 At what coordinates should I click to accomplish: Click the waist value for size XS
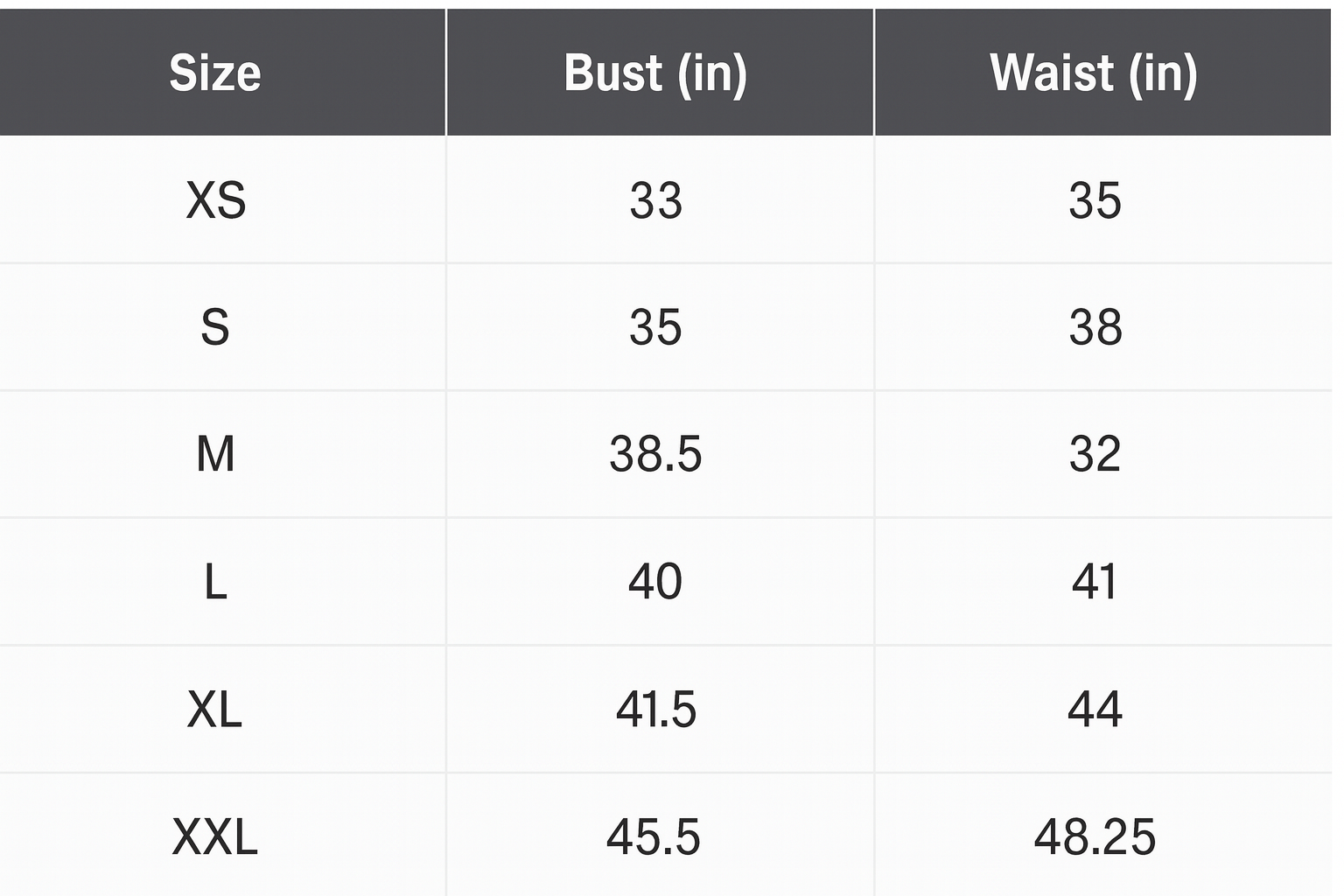click(x=1095, y=200)
